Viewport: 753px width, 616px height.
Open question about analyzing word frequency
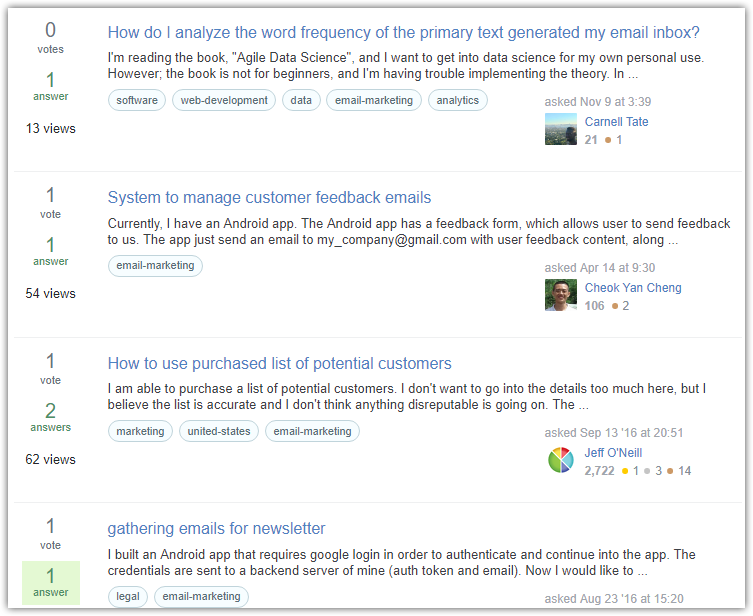tap(403, 32)
